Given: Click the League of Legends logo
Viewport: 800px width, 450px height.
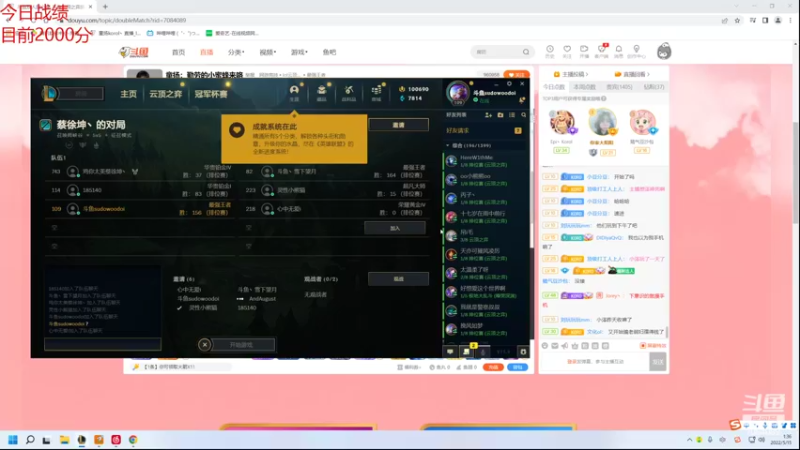Looking at the screenshot, I should pos(49,94).
